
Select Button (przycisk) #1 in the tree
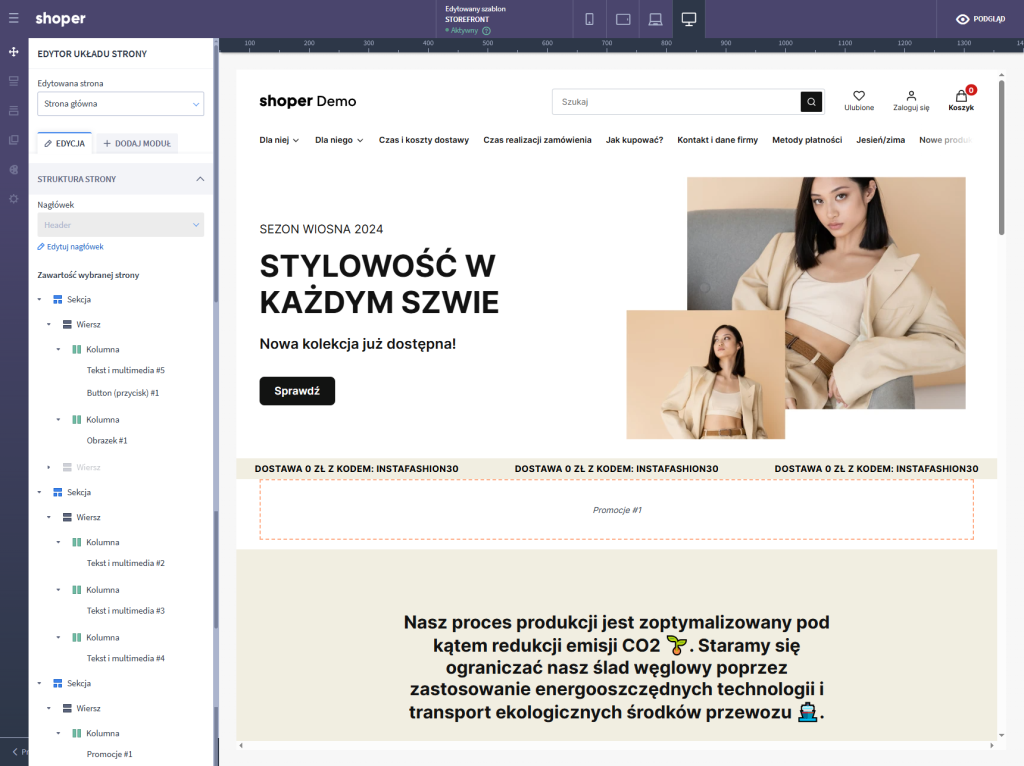(122, 393)
